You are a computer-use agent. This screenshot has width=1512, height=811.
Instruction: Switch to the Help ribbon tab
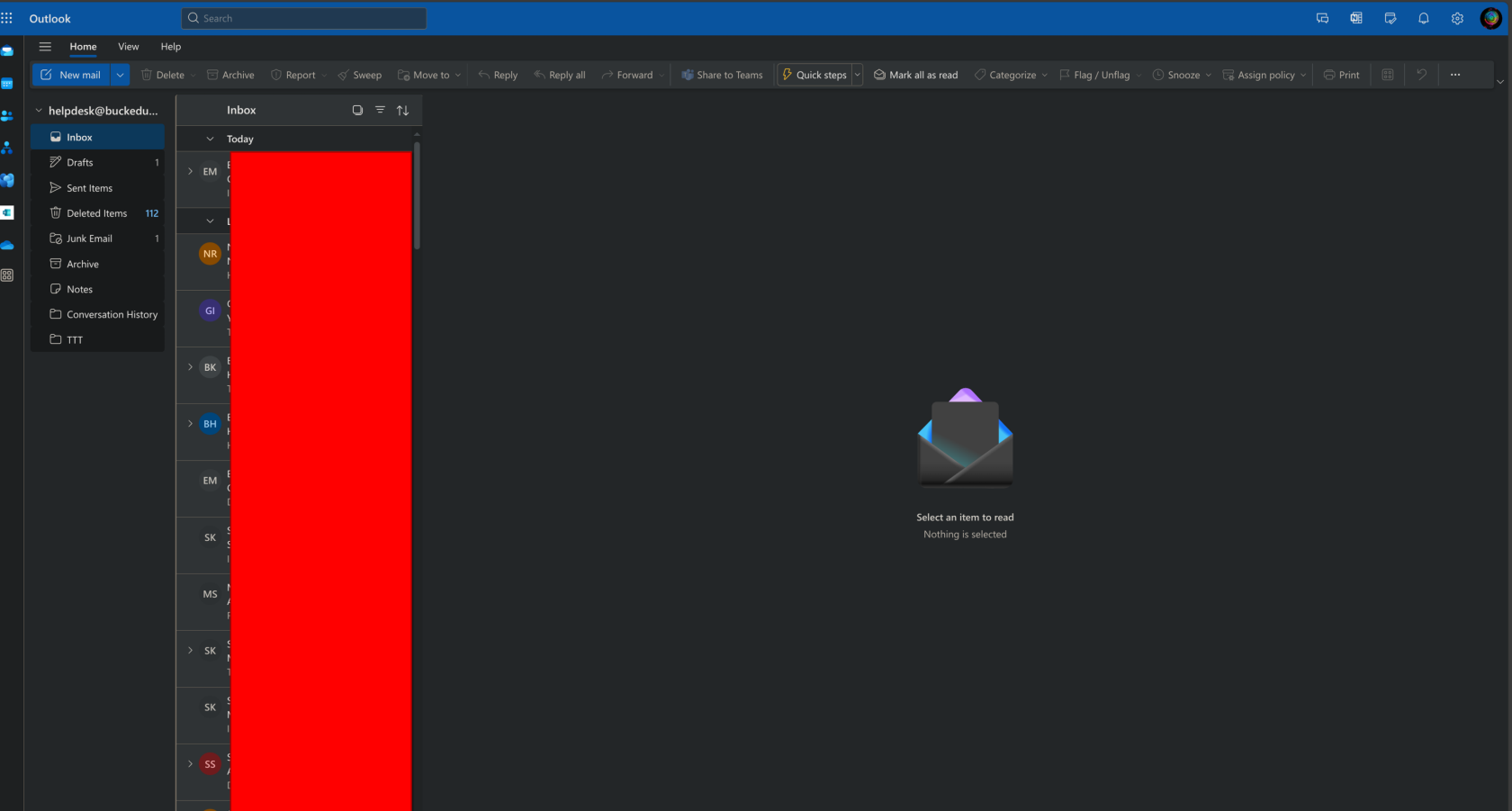171,47
